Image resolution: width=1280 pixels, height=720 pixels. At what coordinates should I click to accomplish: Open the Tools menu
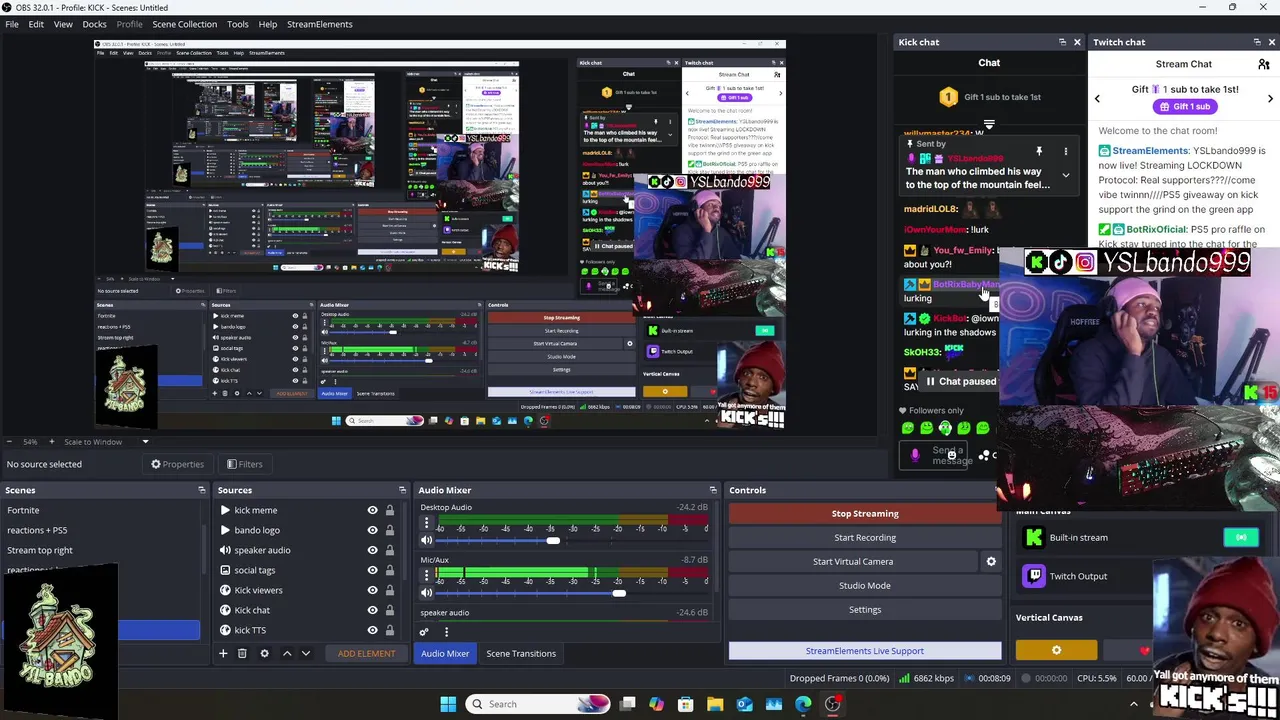[237, 24]
